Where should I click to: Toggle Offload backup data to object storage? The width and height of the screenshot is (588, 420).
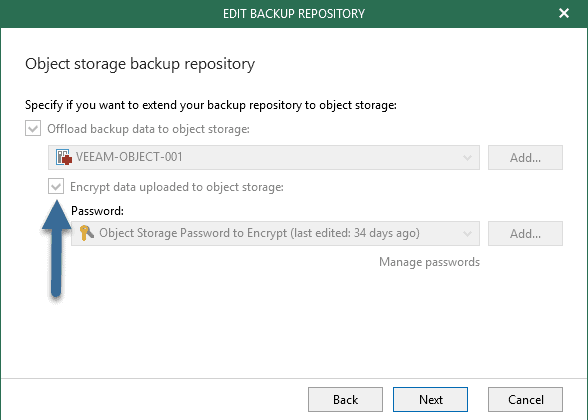point(33,129)
